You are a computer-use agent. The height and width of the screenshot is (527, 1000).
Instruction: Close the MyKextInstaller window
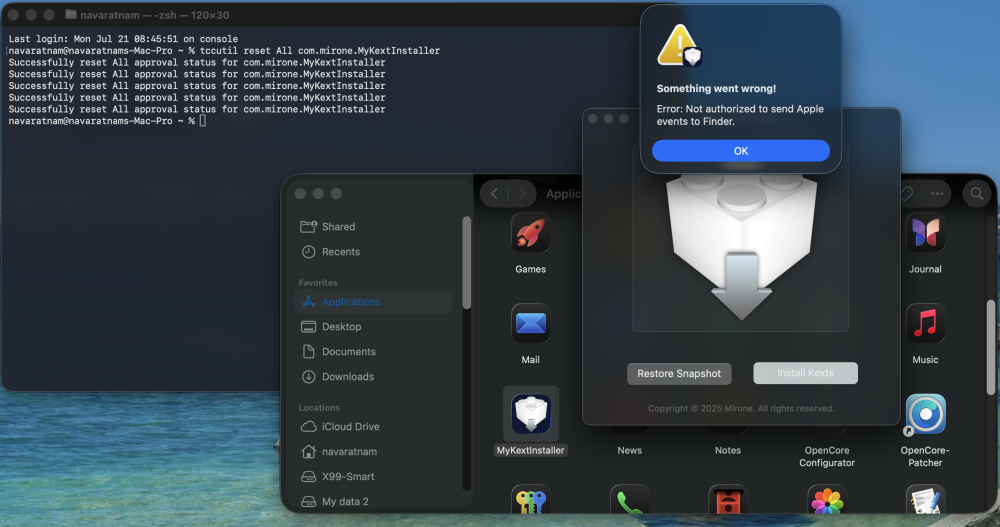pyautogui.click(x=593, y=119)
